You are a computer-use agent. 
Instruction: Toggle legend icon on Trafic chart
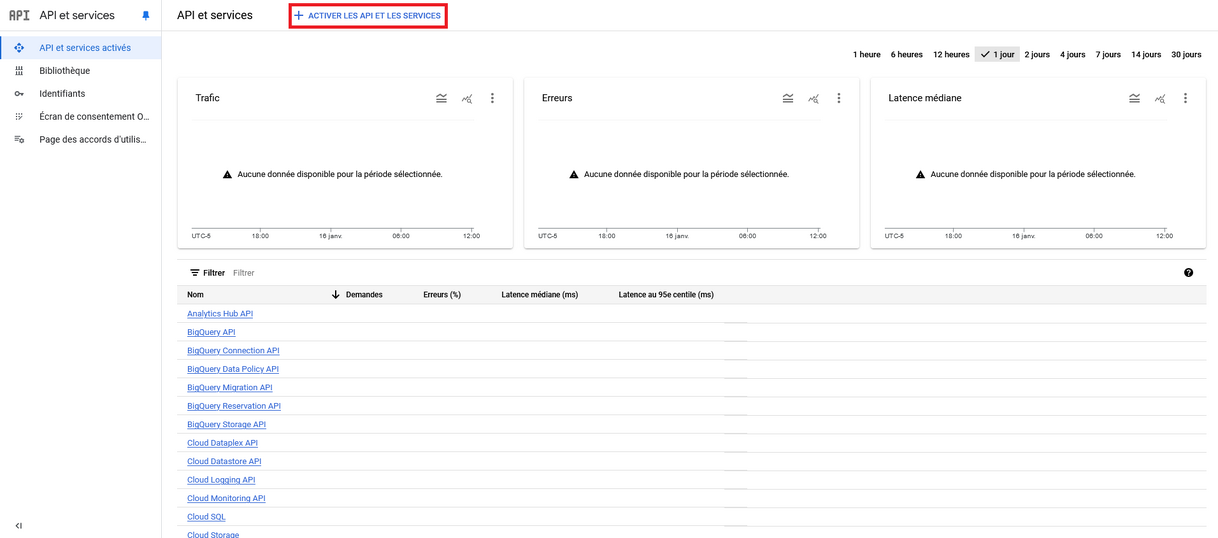pos(441,99)
